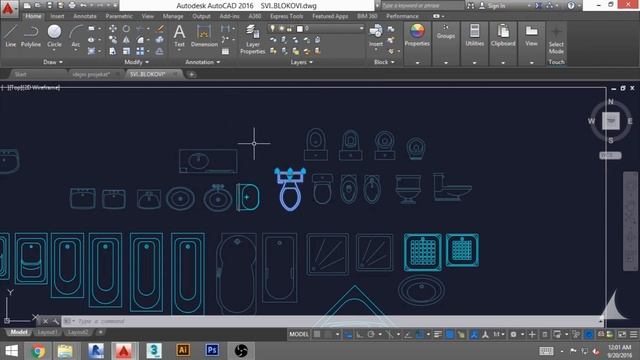Screen dimensions: 640x360
Task: Open the Clipboard panel
Action: coord(503,35)
